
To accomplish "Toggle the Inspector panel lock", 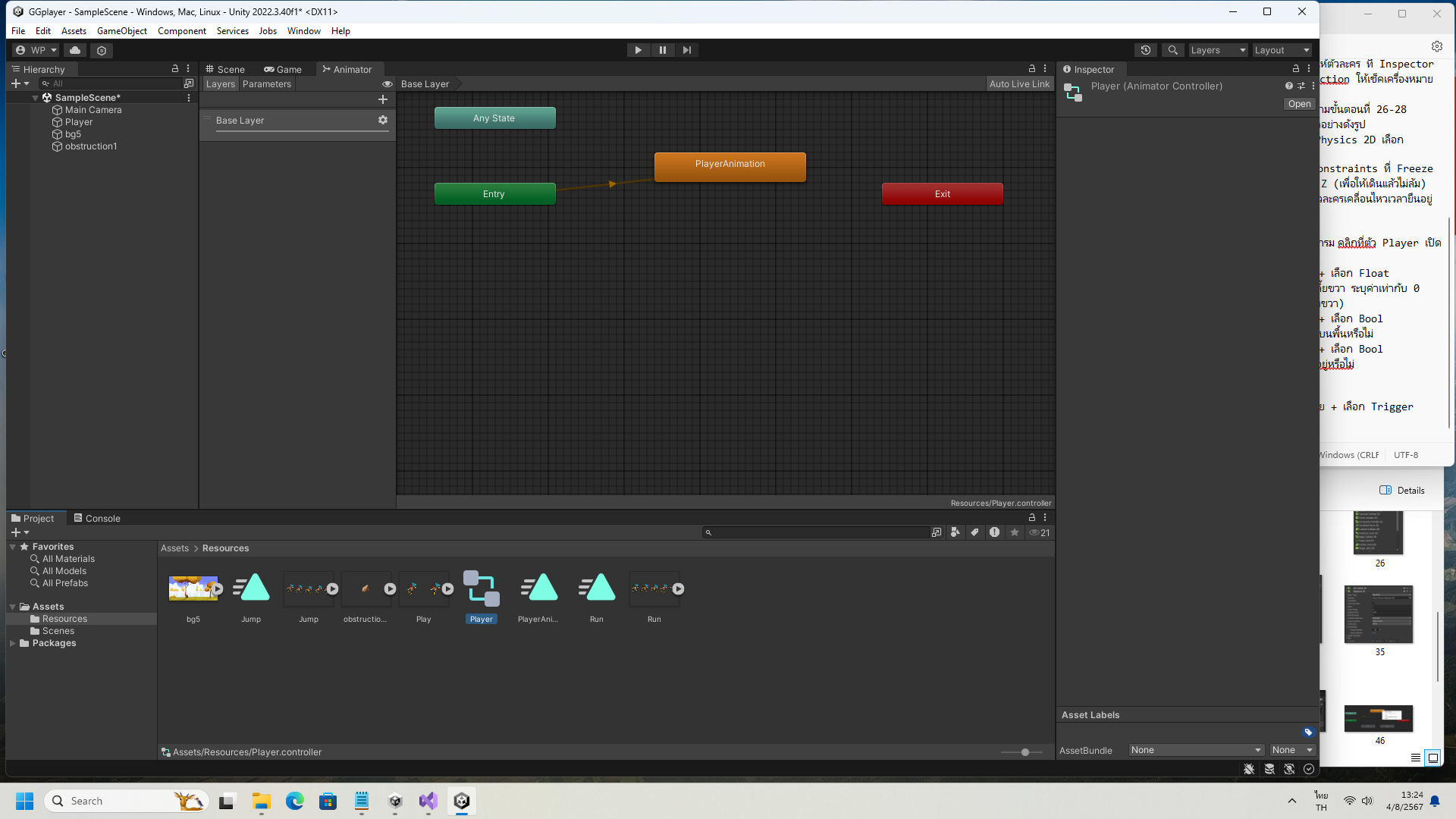I will pos(1296,69).
